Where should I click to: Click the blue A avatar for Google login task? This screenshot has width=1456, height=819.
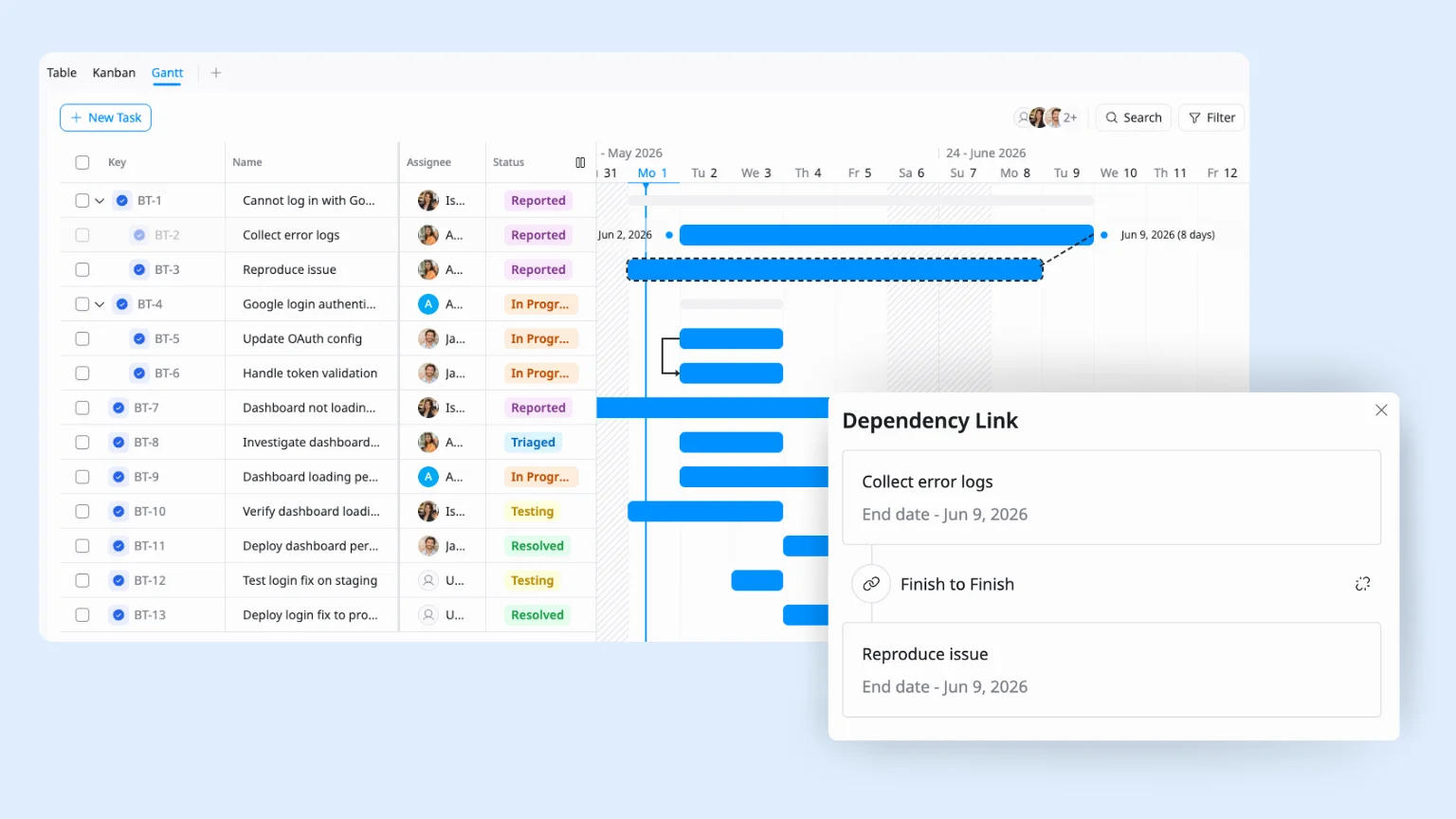428,304
